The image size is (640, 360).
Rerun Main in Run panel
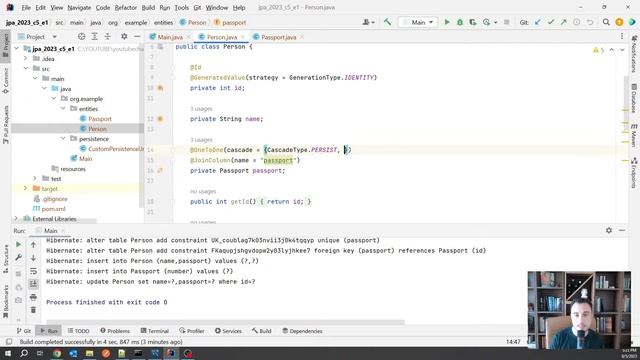point(18,244)
